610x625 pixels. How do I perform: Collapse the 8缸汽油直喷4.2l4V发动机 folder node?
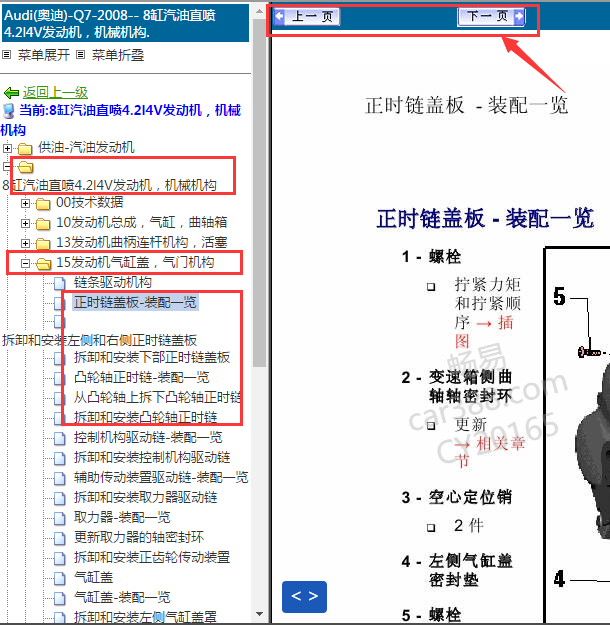coord(7,166)
